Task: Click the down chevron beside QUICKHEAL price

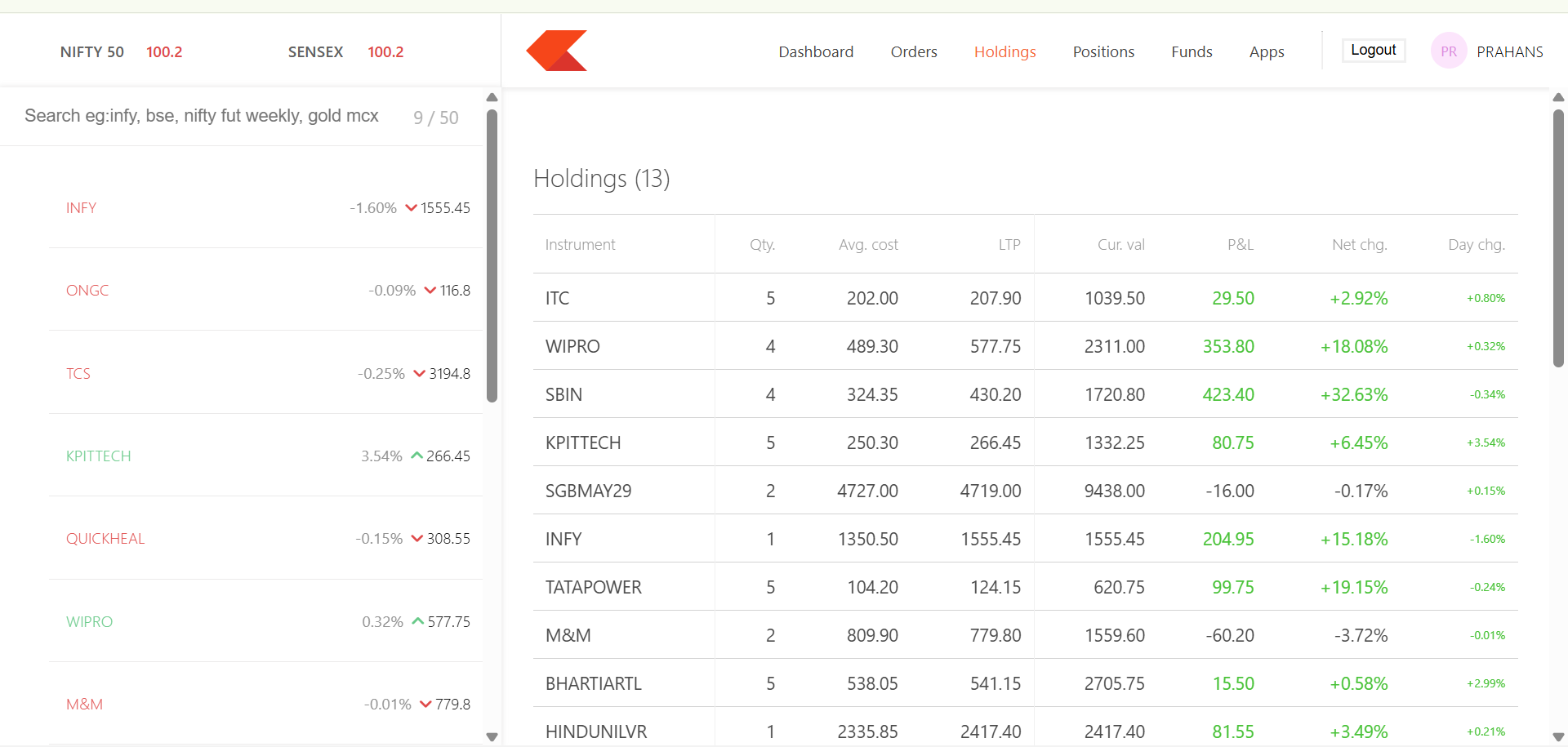Action: [417, 539]
